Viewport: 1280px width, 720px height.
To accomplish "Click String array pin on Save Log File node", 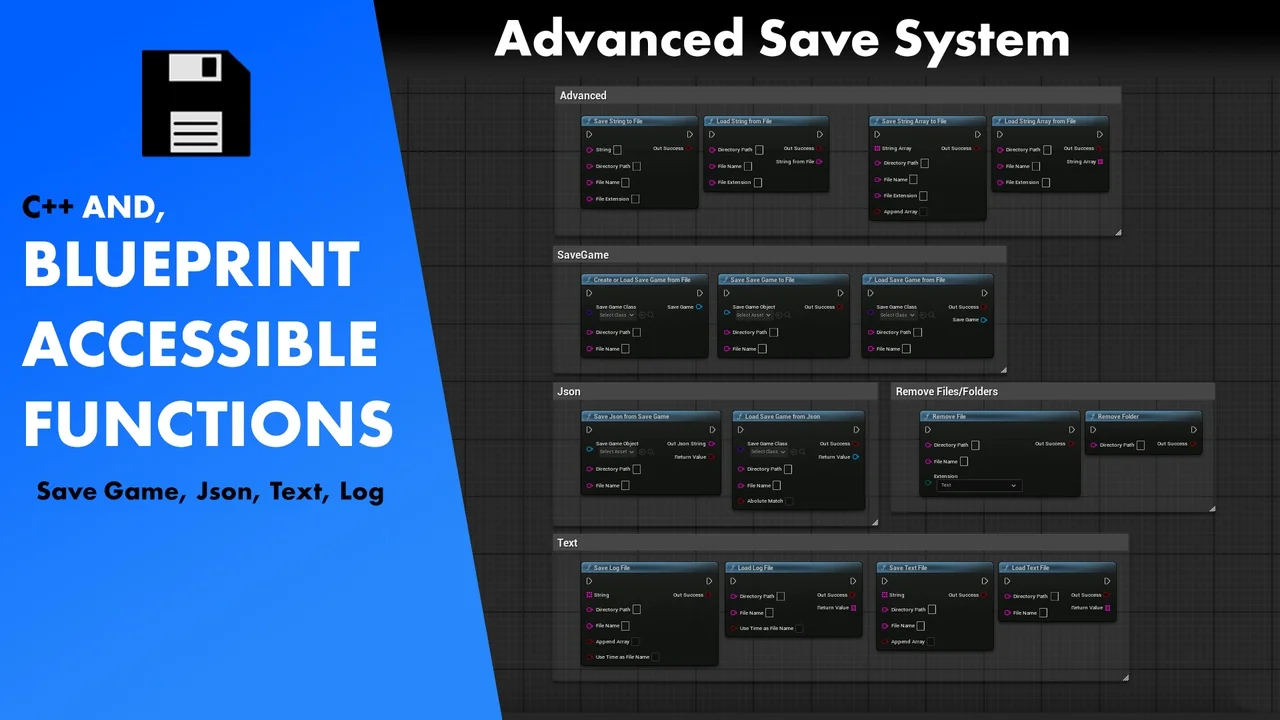I will coord(589,595).
